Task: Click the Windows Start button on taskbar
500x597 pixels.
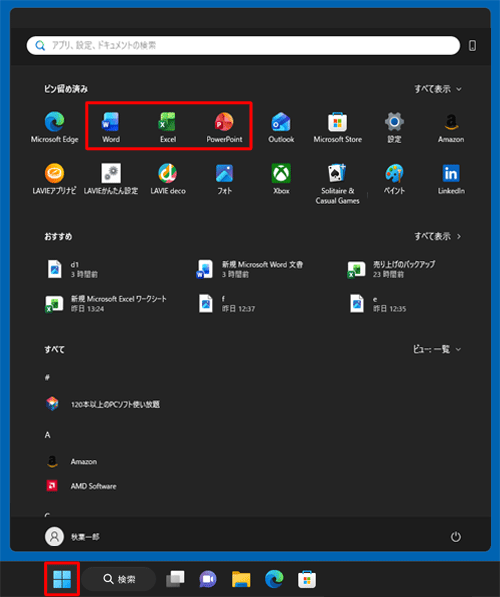Action: (62, 579)
